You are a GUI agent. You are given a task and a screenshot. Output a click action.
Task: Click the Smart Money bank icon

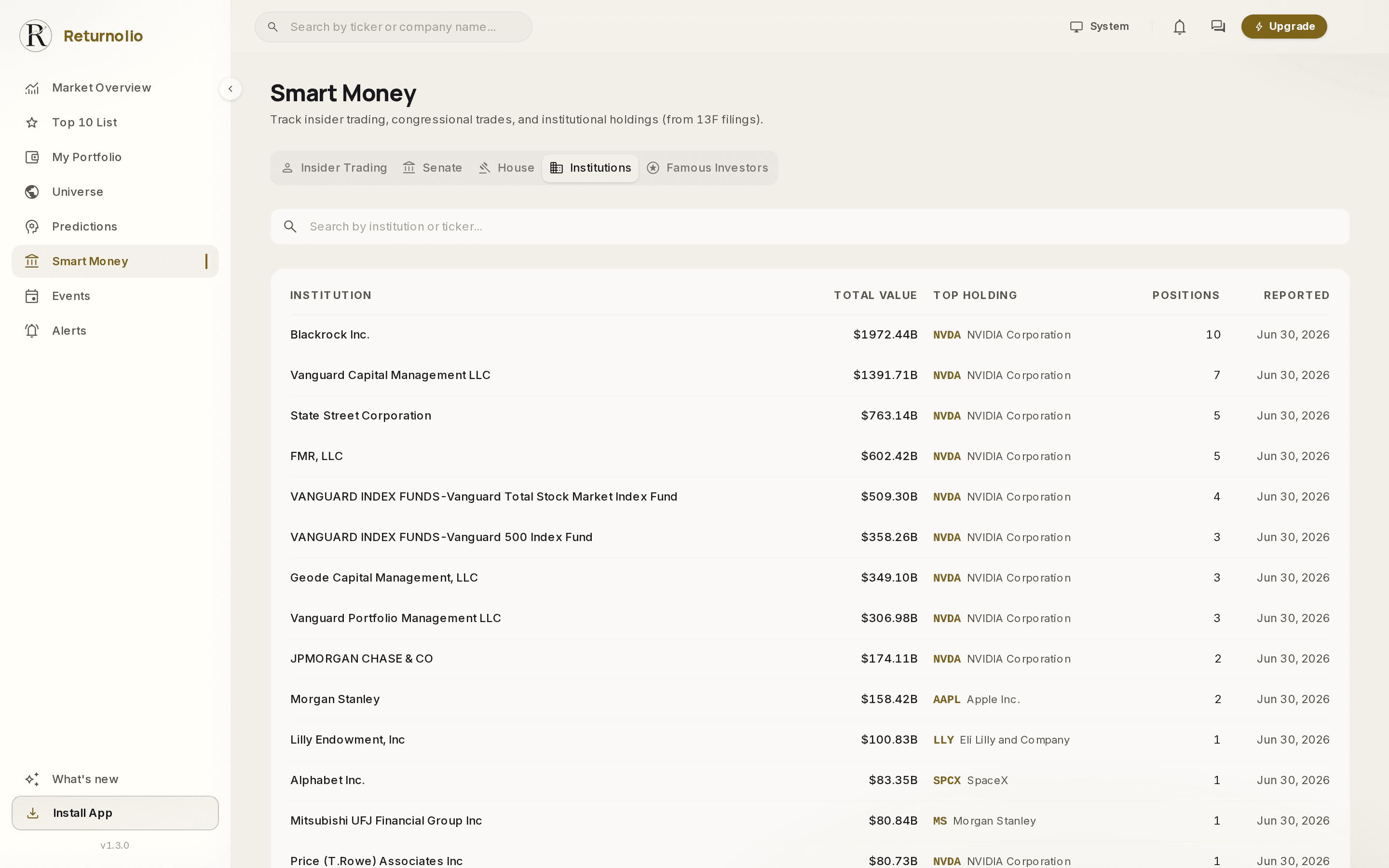[32, 261]
